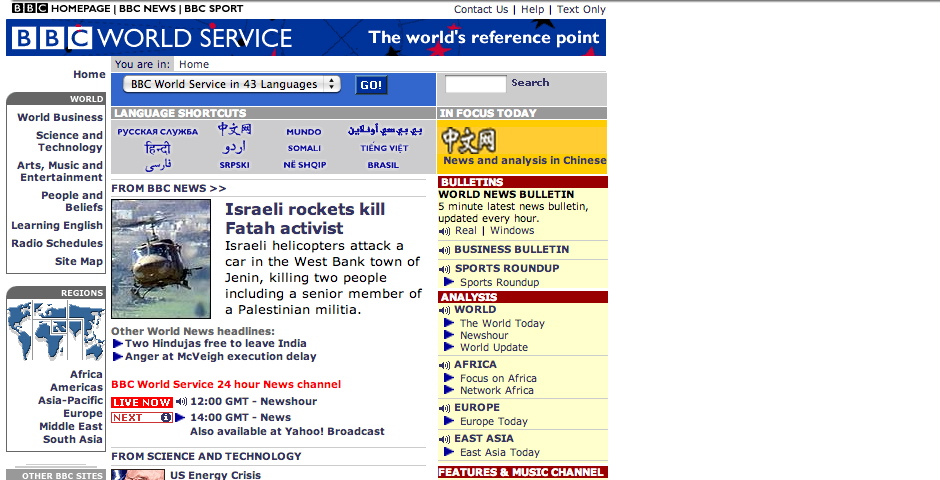Open Hindi language shortcut
940x480 pixels.
click(x=158, y=148)
